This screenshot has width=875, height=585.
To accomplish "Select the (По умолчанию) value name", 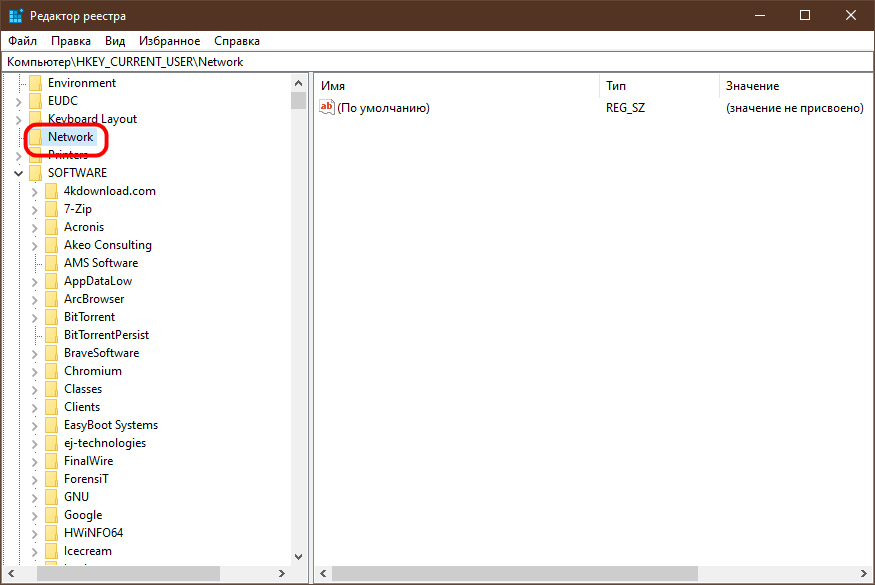I will click(383, 108).
